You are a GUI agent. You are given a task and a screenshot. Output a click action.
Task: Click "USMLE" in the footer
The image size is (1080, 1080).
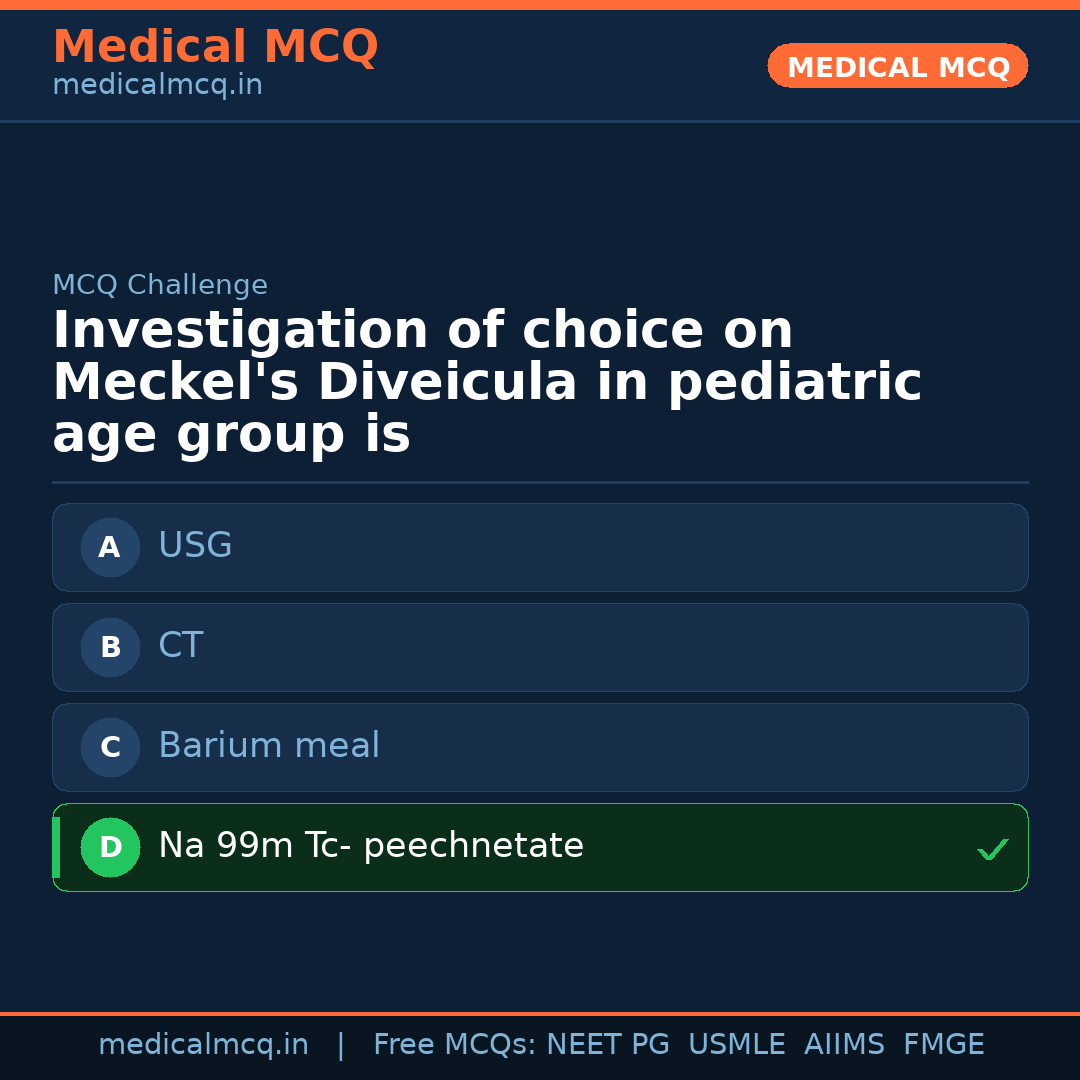coord(736,1045)
